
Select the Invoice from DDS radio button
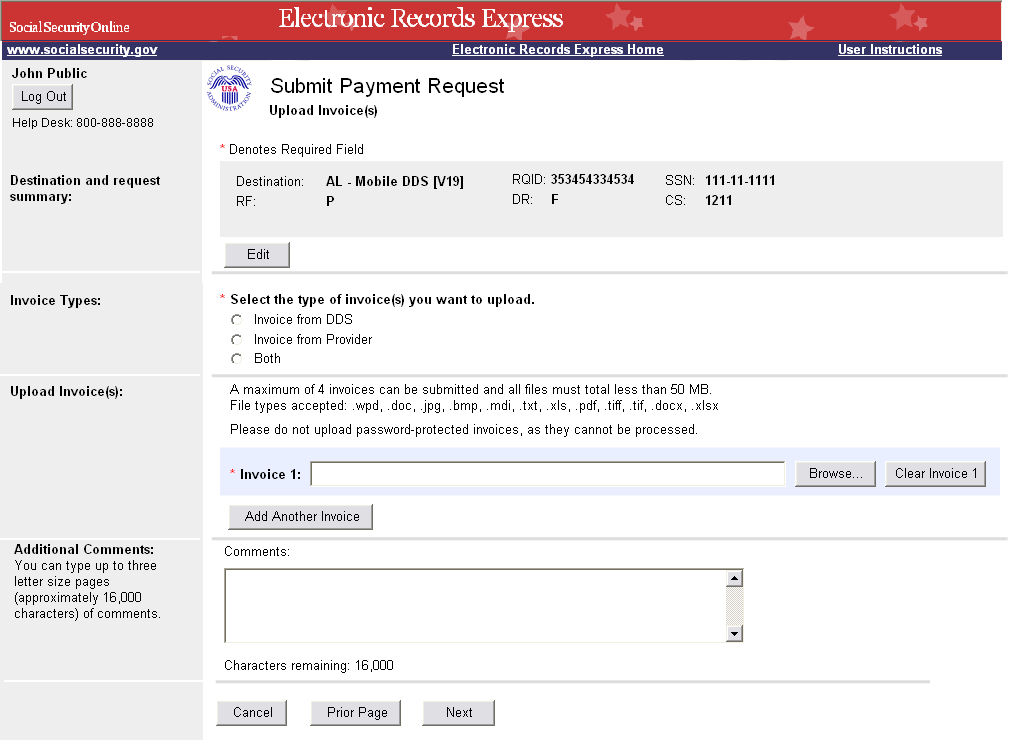(237, 320)
